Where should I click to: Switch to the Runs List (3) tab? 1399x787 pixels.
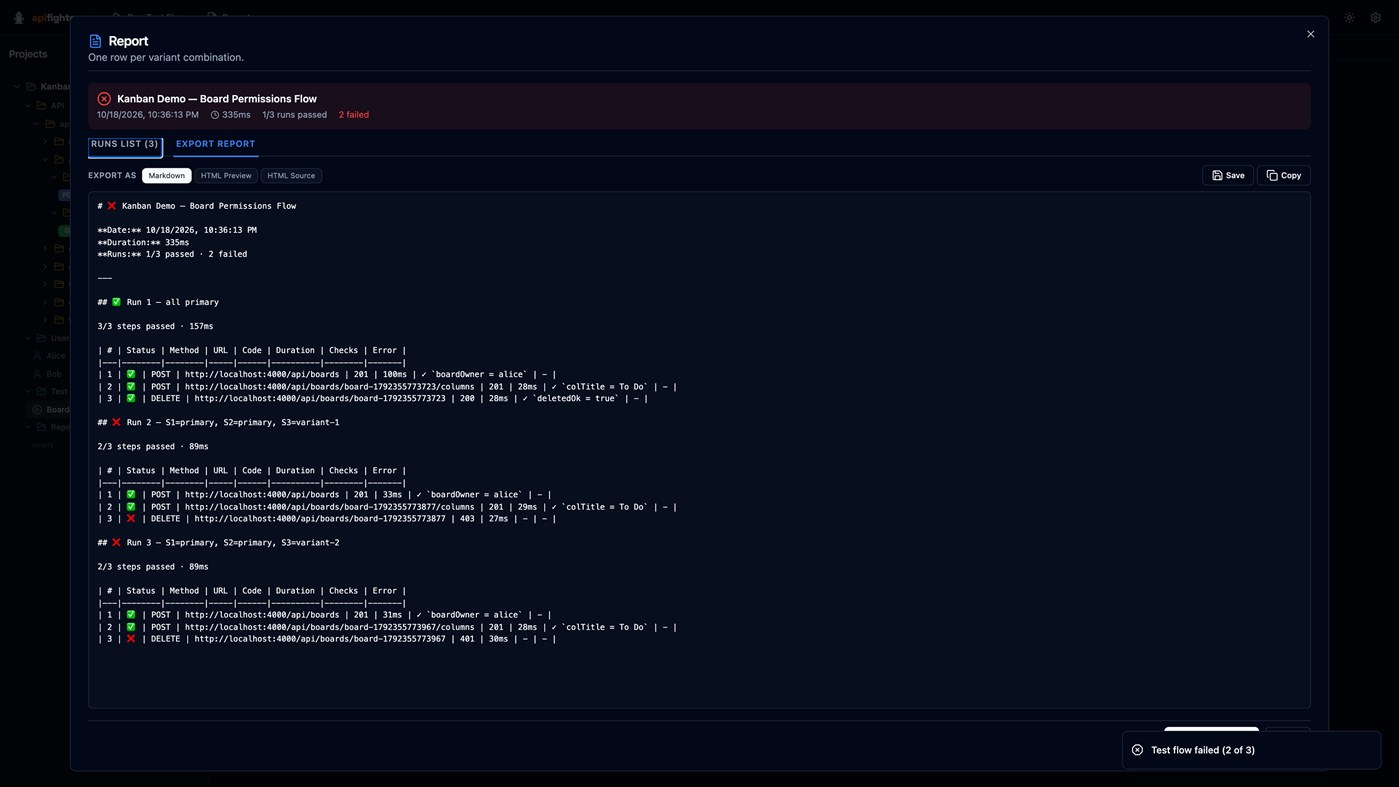tap(125, 145)
